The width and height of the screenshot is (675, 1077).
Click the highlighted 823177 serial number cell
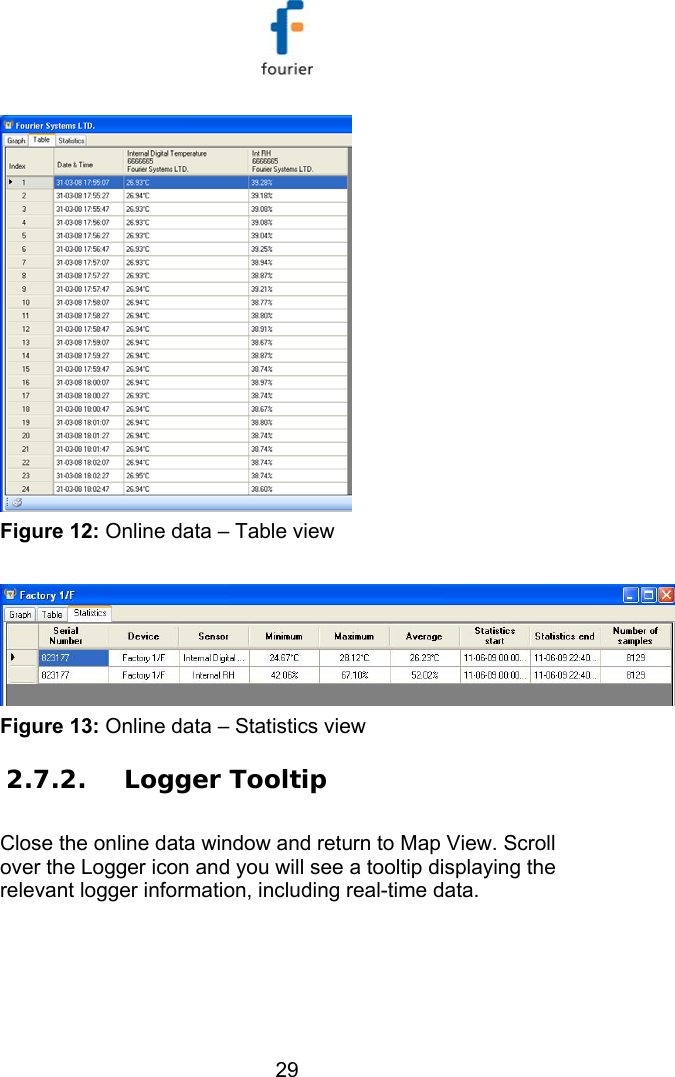tap(73, 657)
